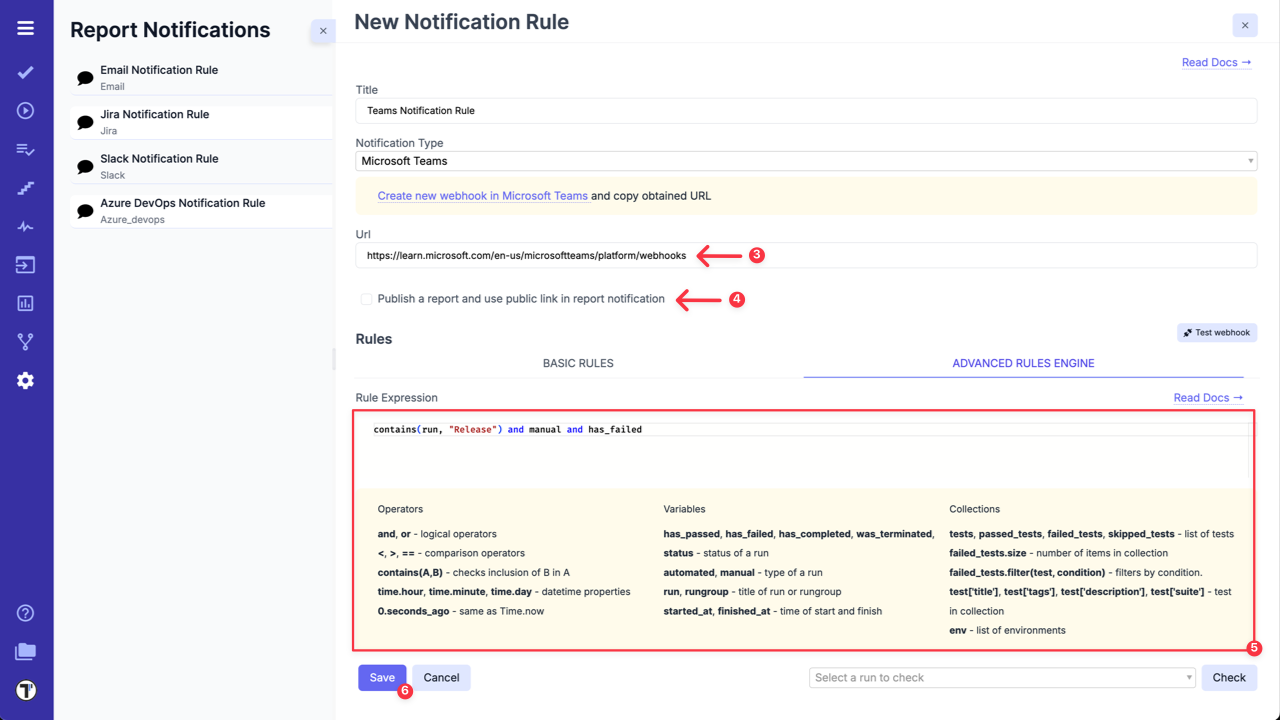Viewport: 1280px width, 720px height.
Task: Open the run selection dropdown near Check
Action: point(1000,677)
